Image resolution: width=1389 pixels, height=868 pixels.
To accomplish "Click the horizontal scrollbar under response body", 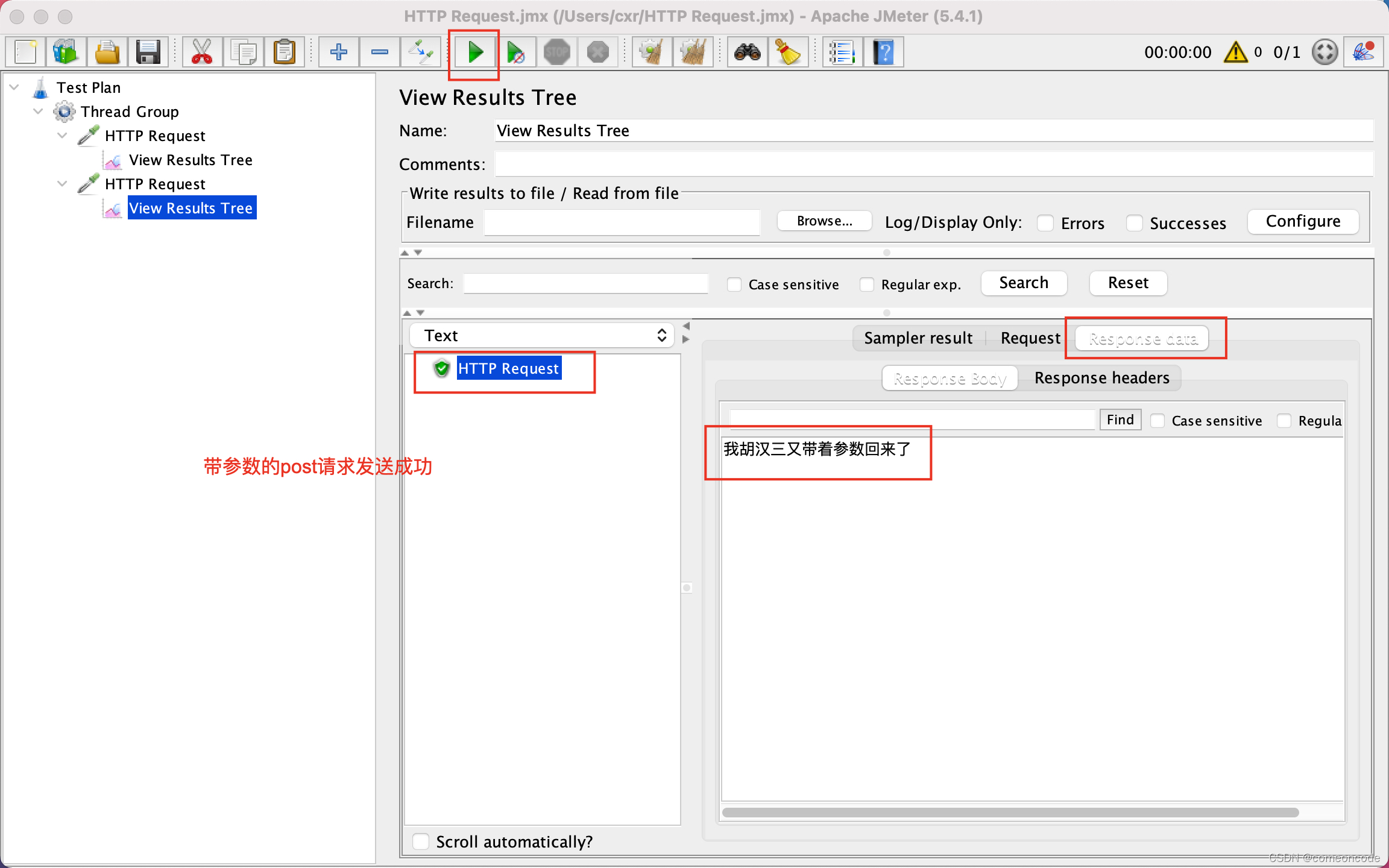I will pyautogui.click(x=1010, y=812).
